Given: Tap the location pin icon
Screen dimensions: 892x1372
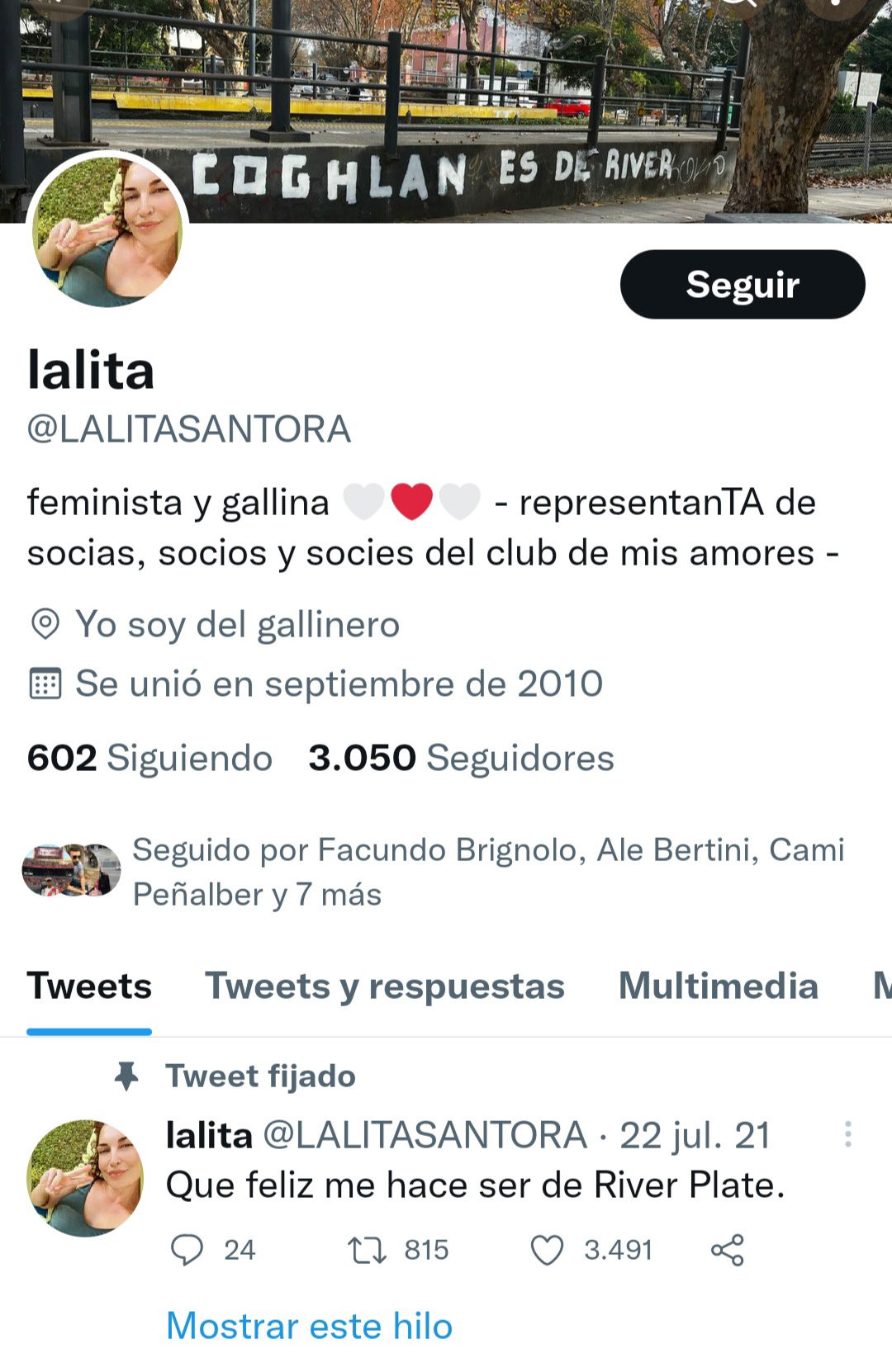Looking at the screenshot, I should [45, 624].
